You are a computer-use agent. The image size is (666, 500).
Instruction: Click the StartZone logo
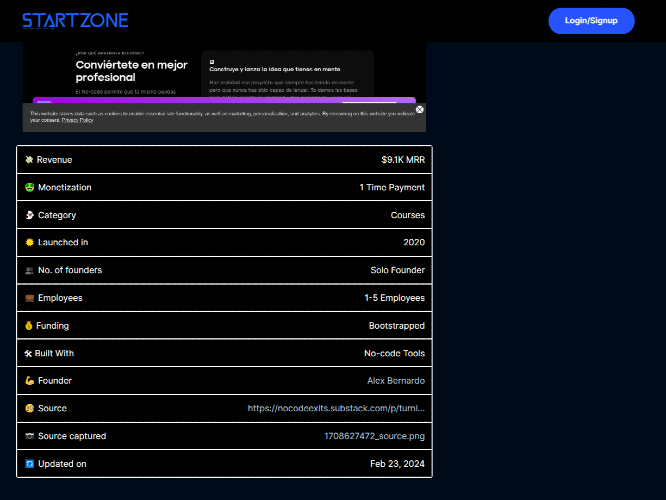(x=75, y=20)
